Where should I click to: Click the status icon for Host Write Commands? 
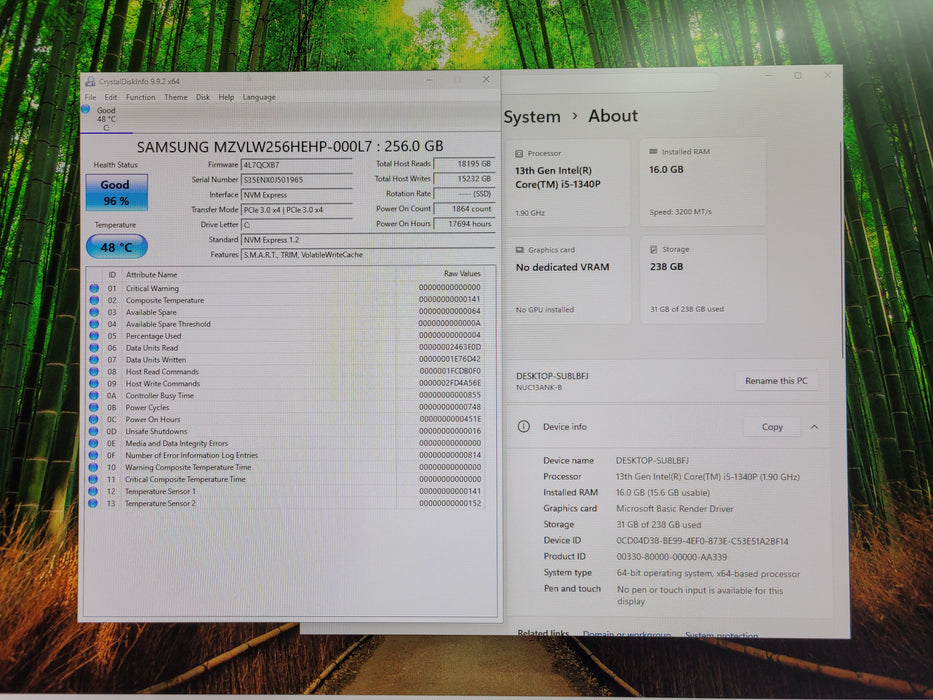(x=94, y=383)
